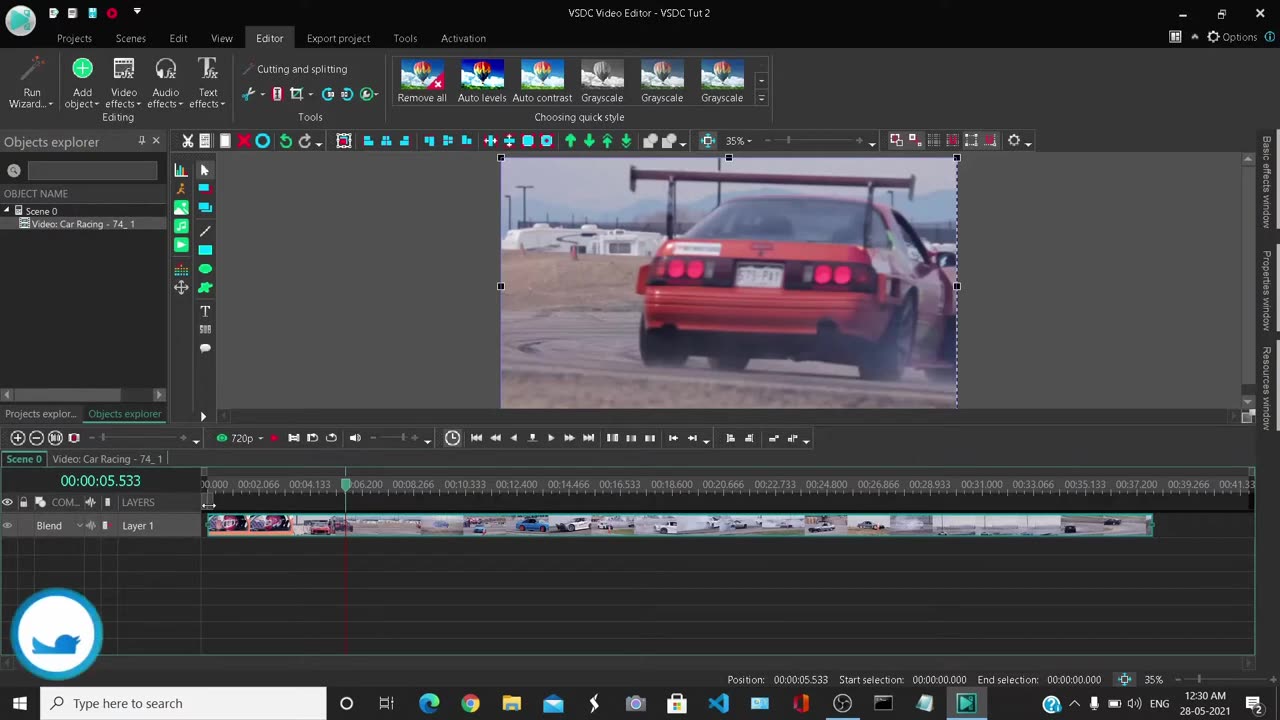
Task: Expand the quick styles gallery
Action: (x=761, y=99)
